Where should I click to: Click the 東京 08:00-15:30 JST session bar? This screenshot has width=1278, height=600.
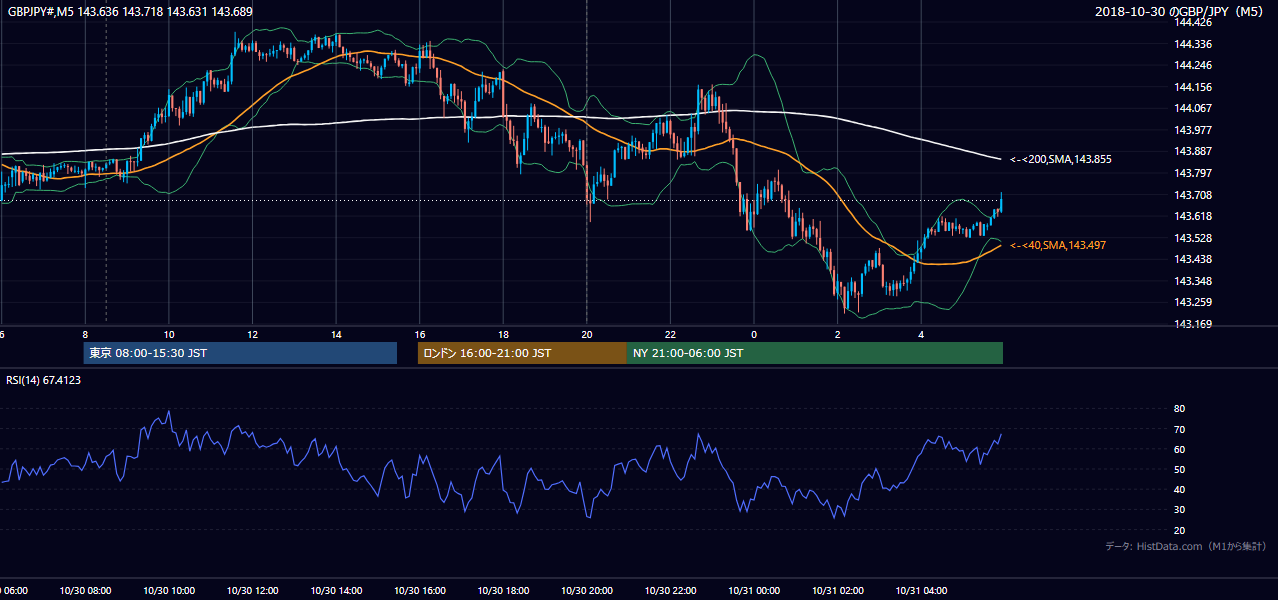click(x=240, y=353)
